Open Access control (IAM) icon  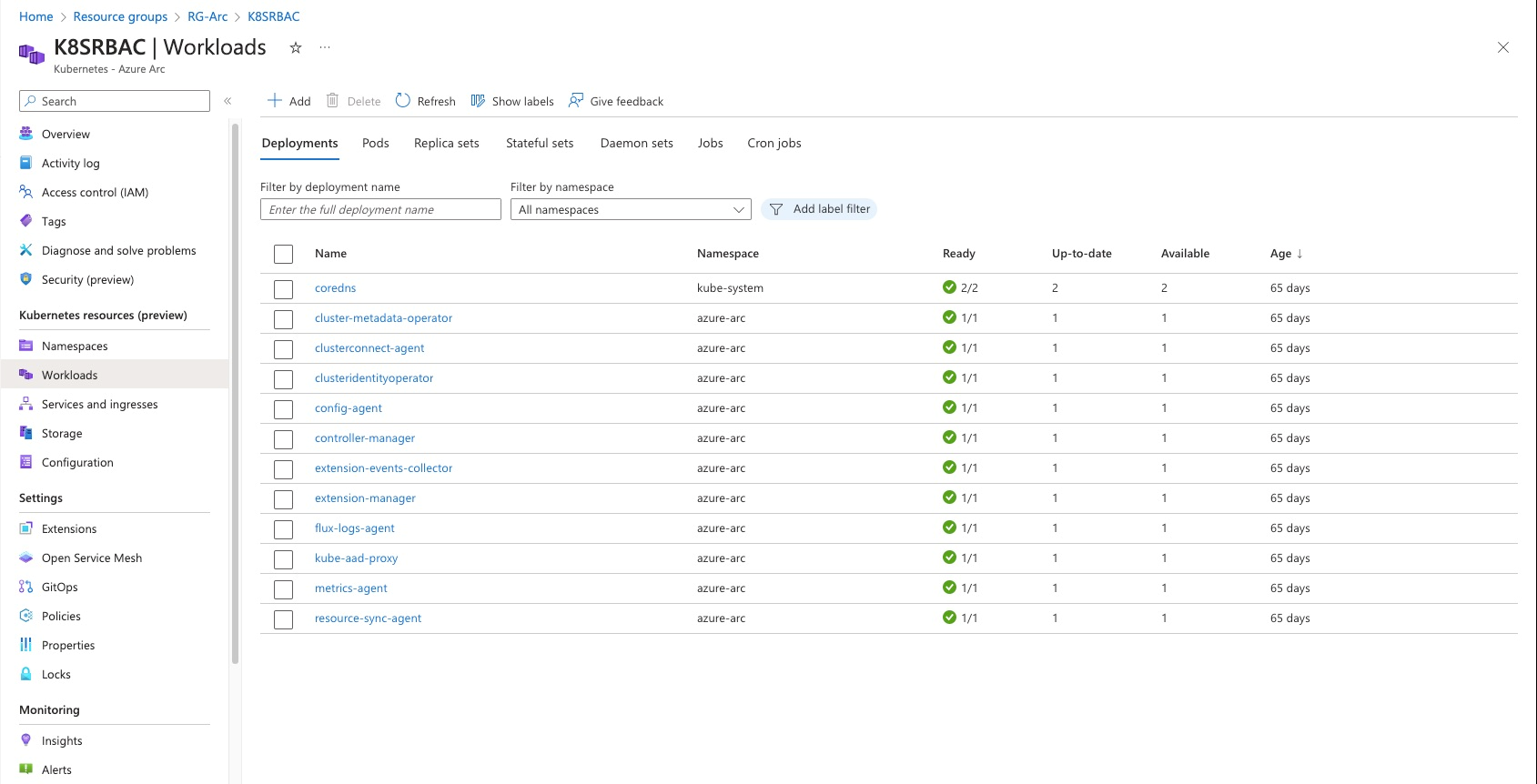pyautogui.click(x=26, y=192)
